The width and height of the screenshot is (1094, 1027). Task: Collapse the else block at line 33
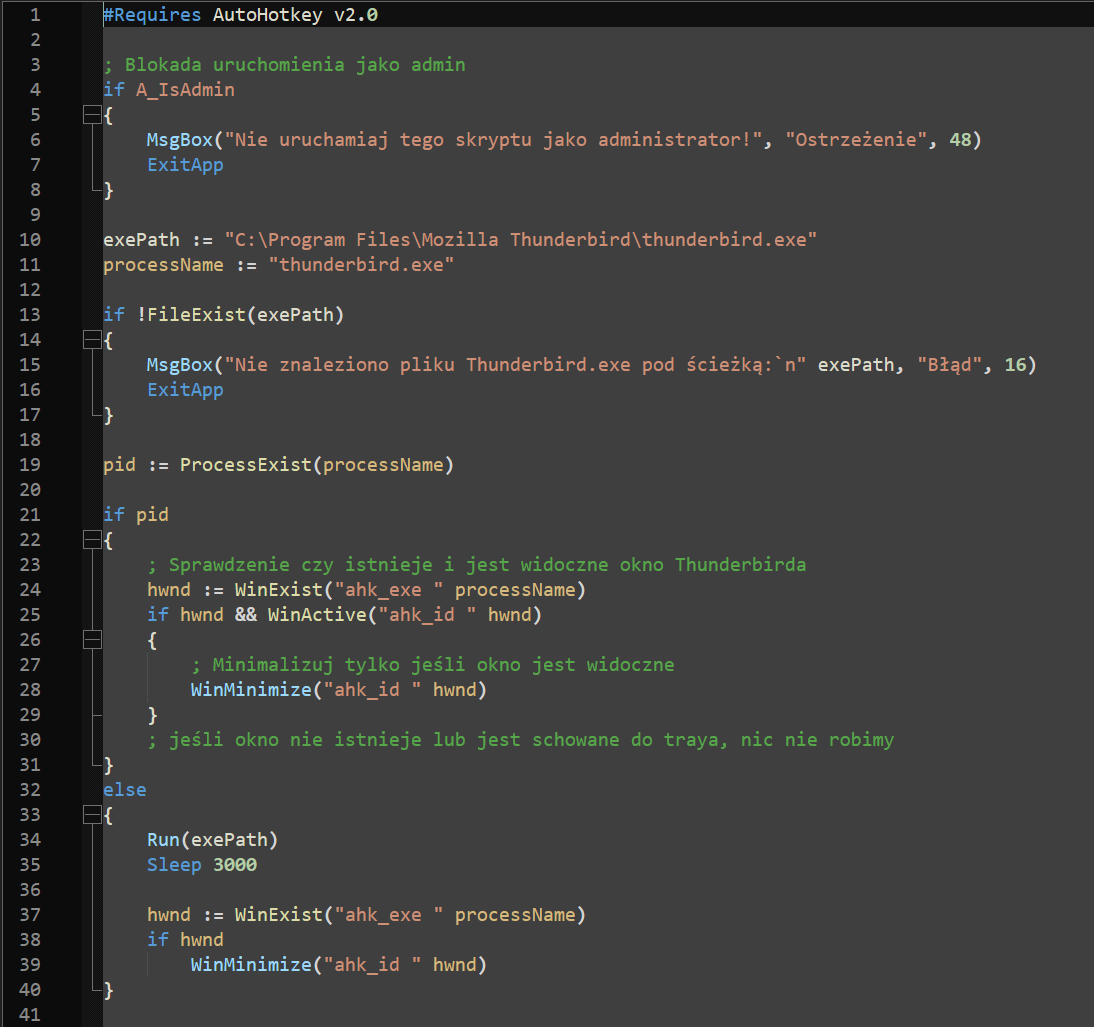coord(91,815)
